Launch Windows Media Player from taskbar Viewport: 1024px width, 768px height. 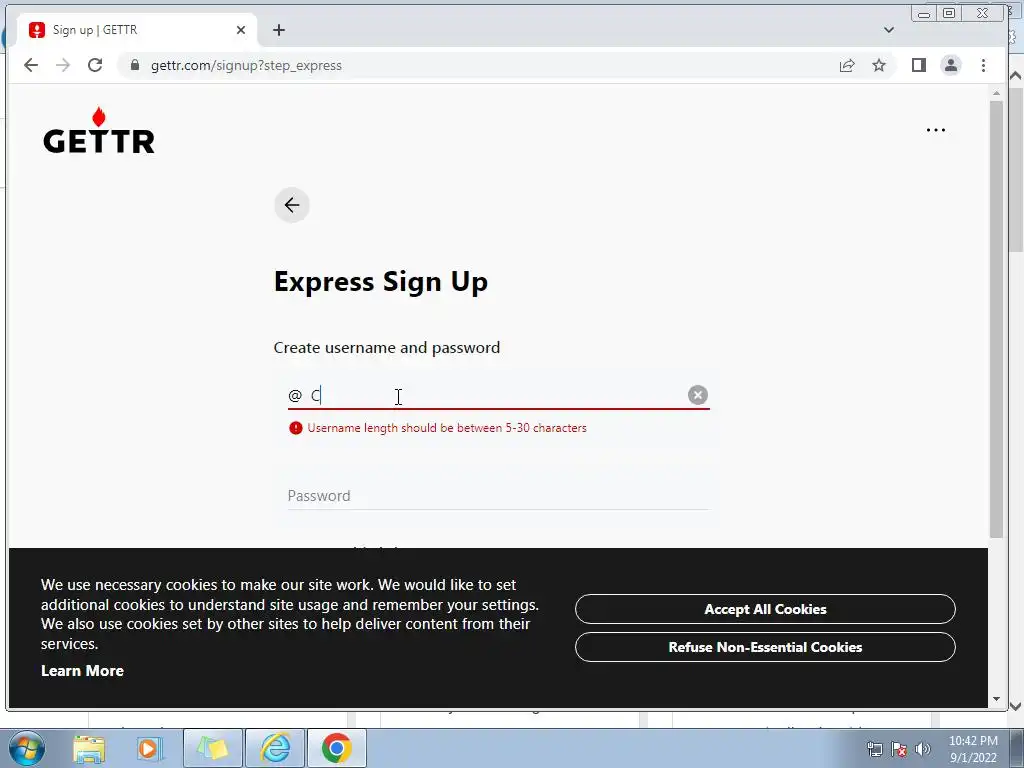(149, 748)
